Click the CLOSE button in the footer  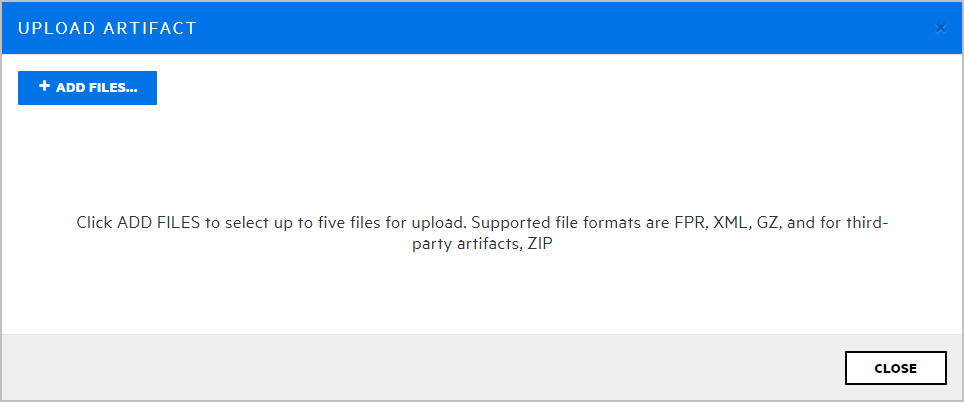tap(895, 368)
